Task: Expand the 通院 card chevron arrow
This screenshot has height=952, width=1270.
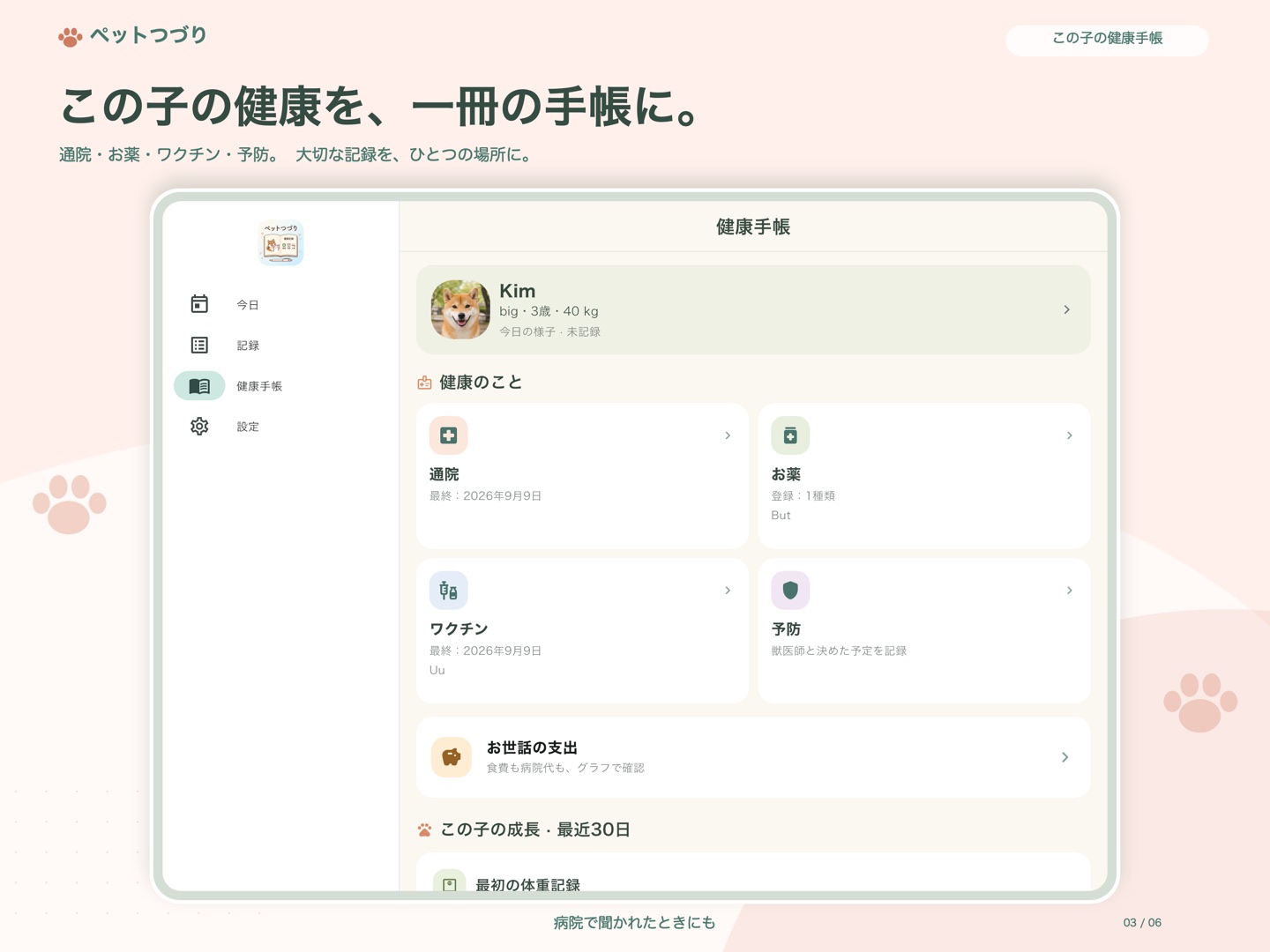Action: point(728,435)
